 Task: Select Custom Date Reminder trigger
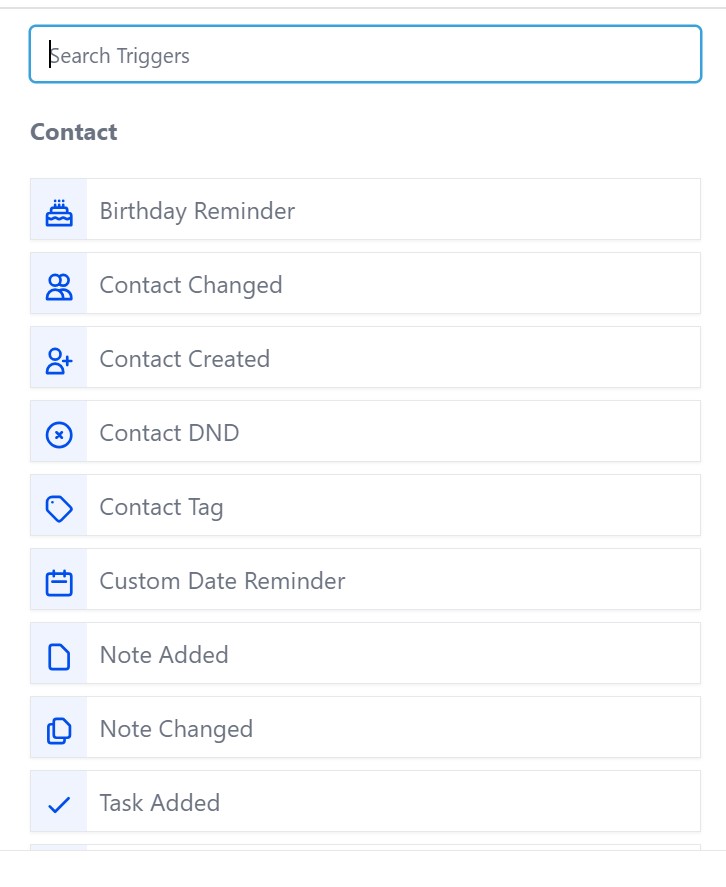(222, 581)
